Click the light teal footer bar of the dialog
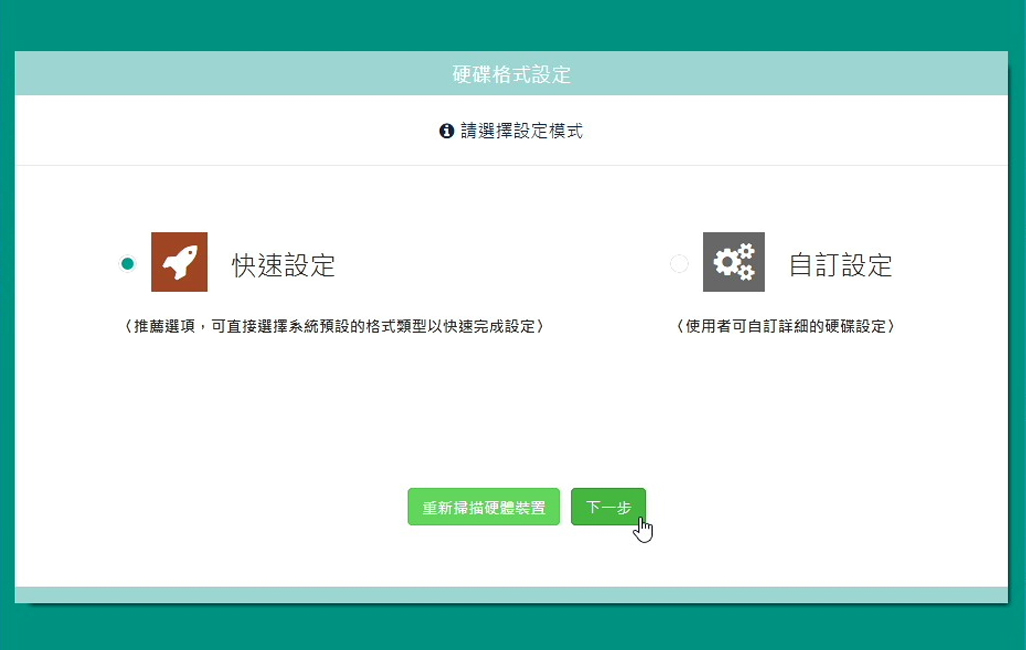 [x=511, y=594]
